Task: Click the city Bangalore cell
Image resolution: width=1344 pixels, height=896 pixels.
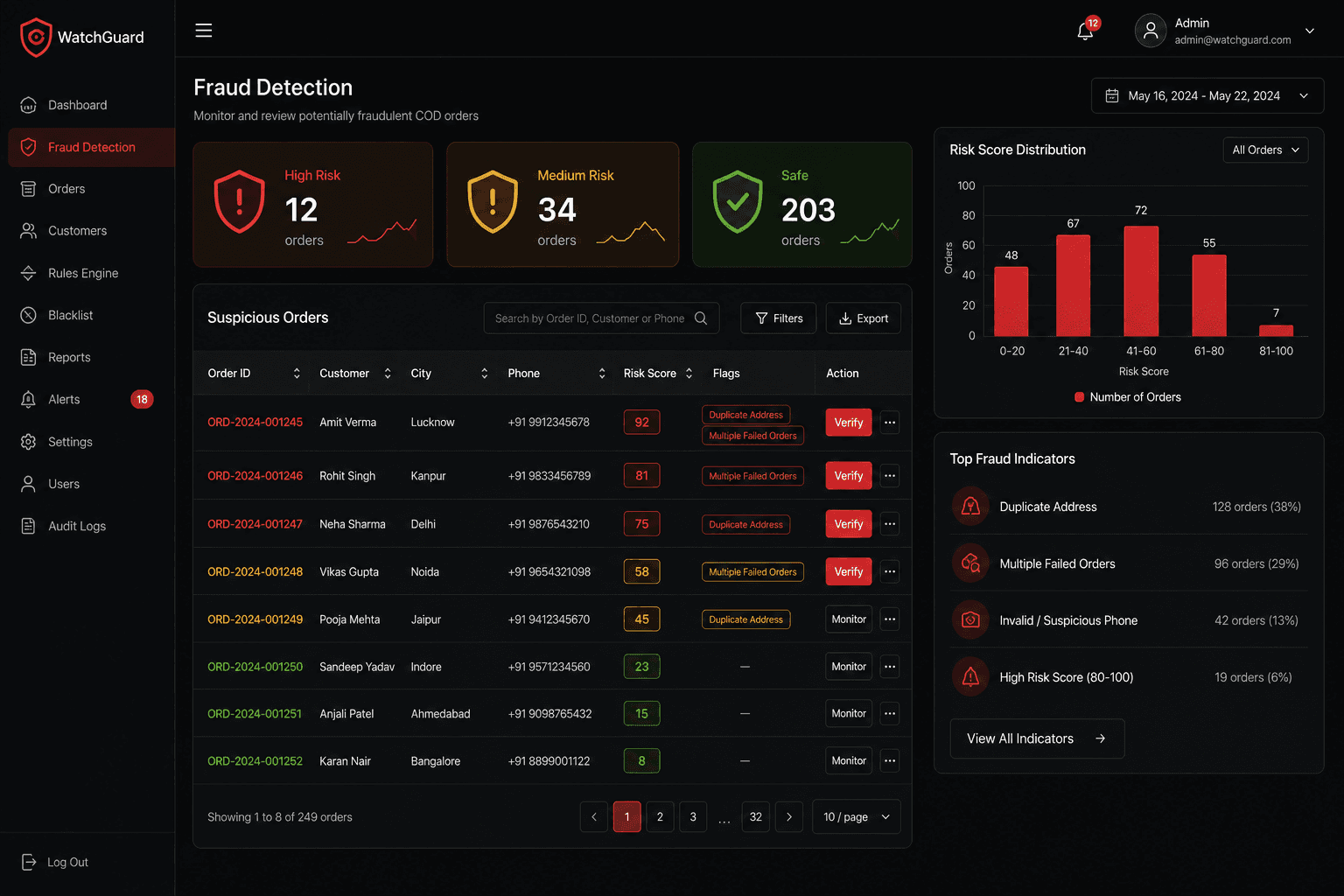Action: pyautogui.click(x=436, y=761)
